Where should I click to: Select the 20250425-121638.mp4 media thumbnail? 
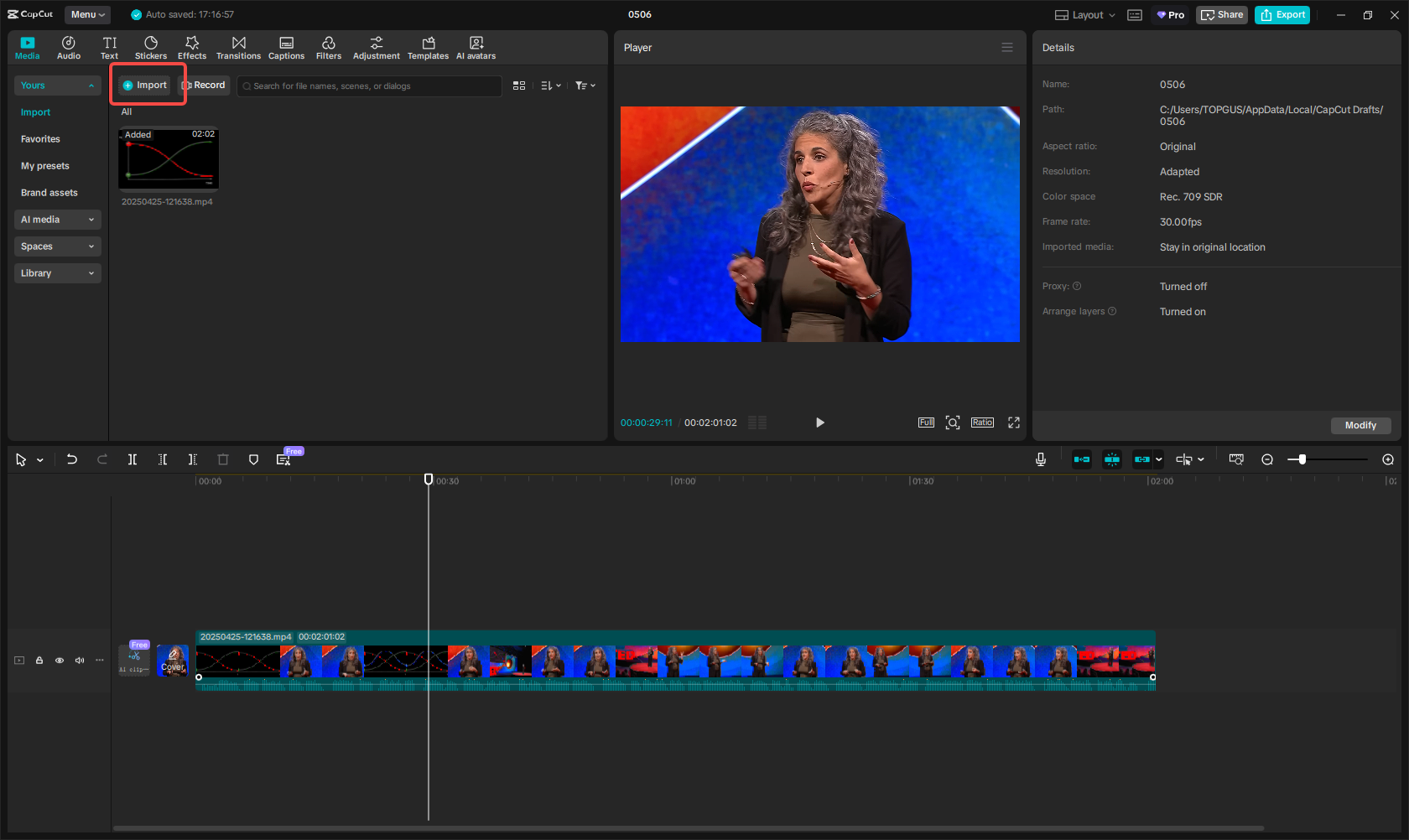pyautogui.click(x=169, y=158)
